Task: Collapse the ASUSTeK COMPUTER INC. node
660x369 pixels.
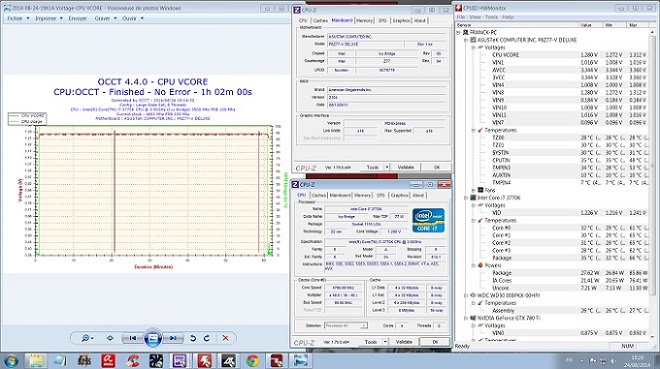Action: [466, 40]
